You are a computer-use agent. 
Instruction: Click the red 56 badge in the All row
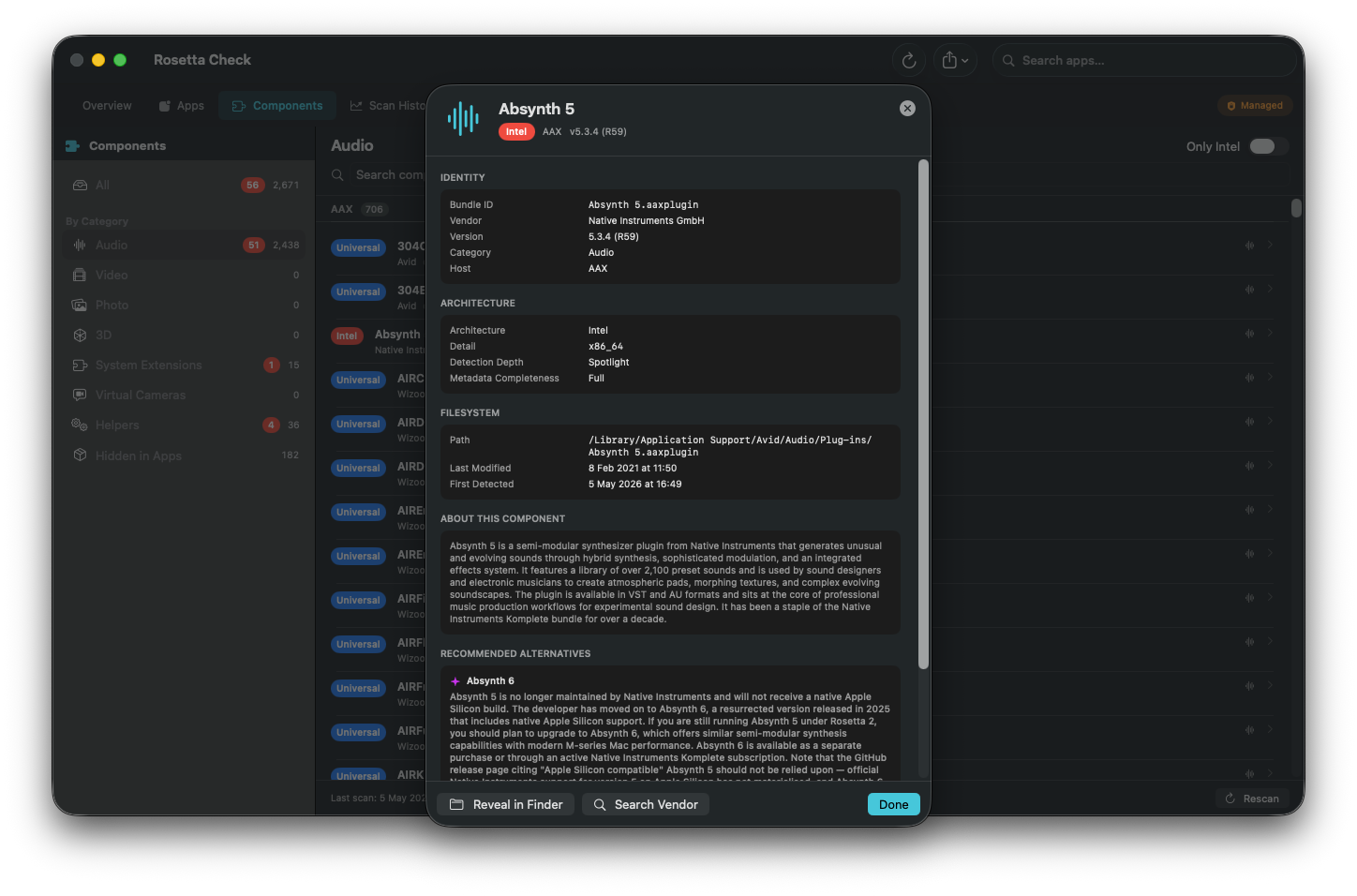[x=252, y=186]
